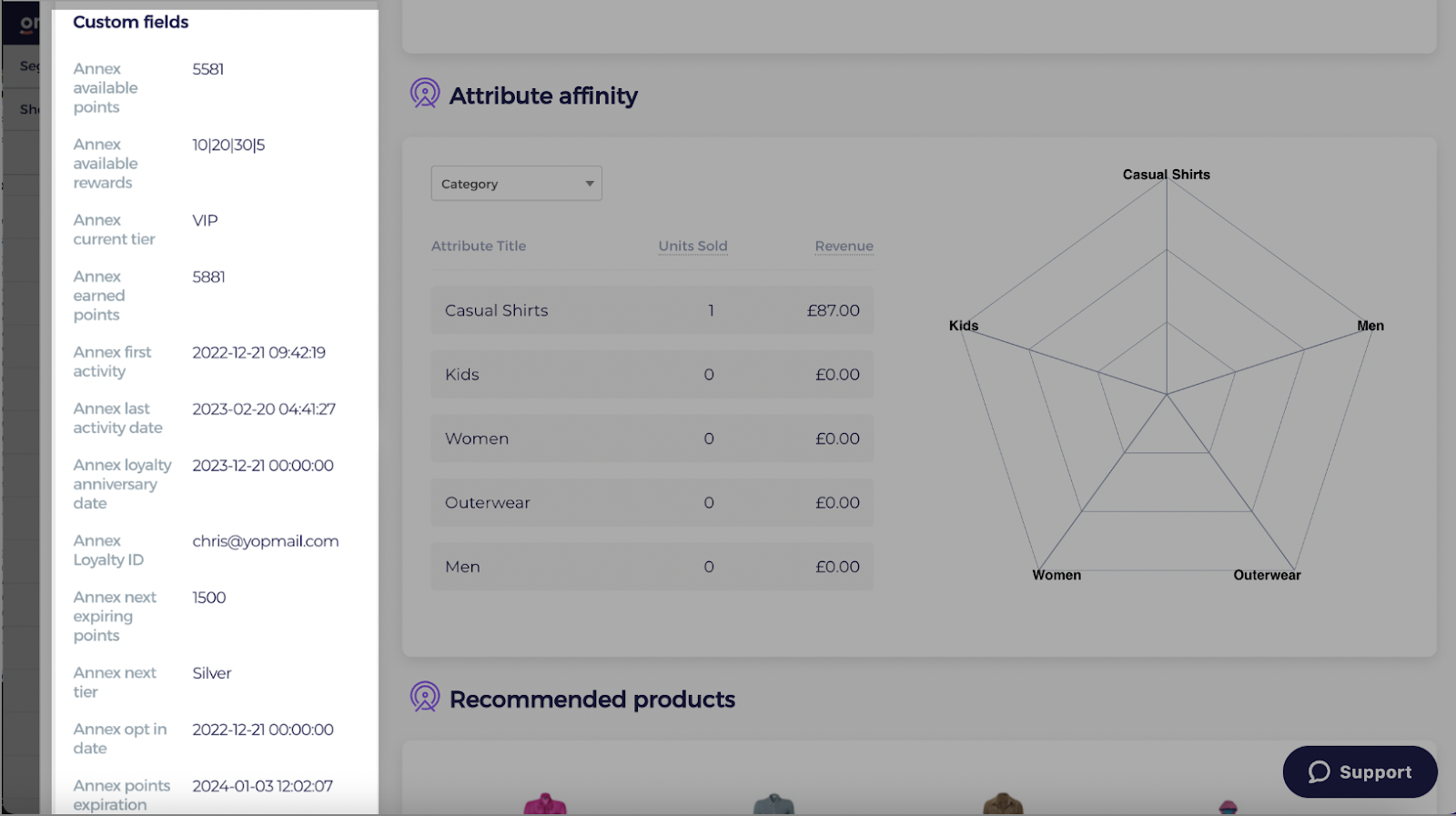Screen dimensions: 1456x816
Task: Open the pink shirt recommended product
Action: click(x=545, y=805)
